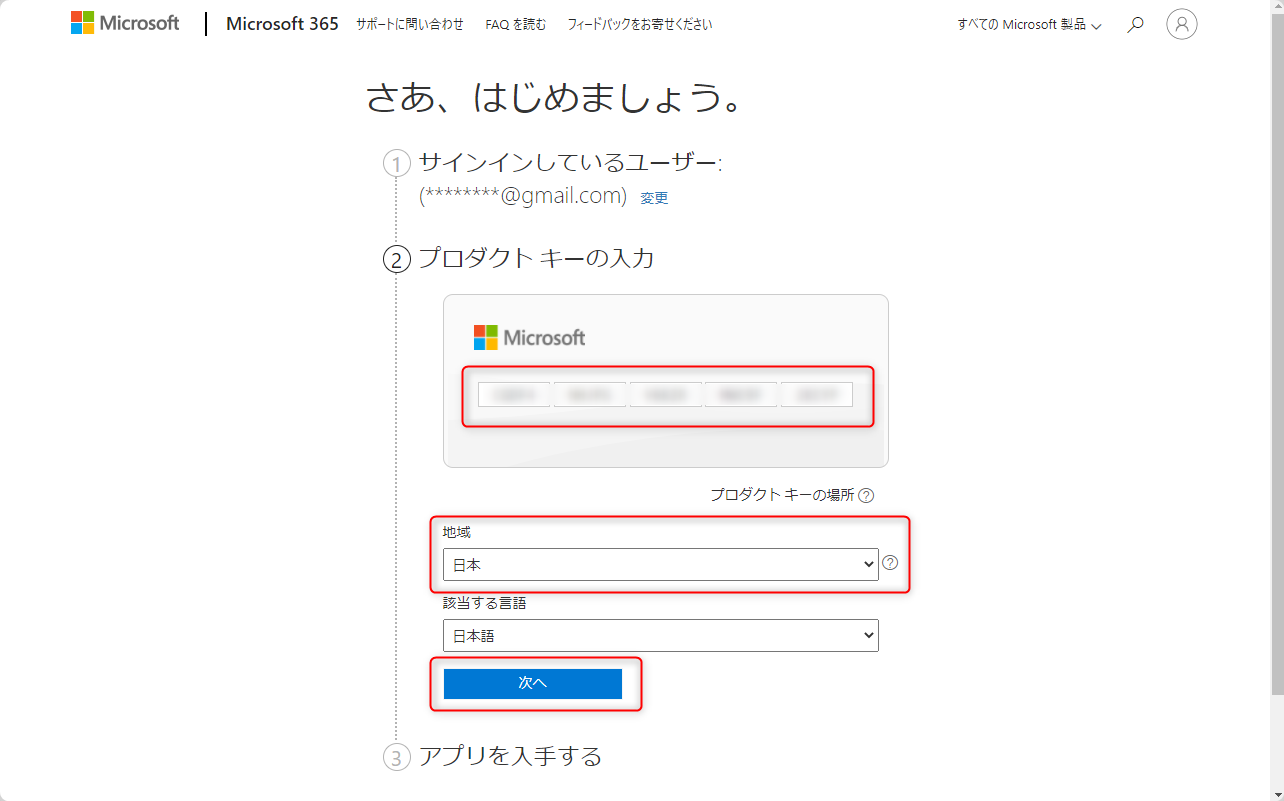Click the プロダクト キーの入力 step heading
This screenshot has height=801, width=1284.
point(535,258)
